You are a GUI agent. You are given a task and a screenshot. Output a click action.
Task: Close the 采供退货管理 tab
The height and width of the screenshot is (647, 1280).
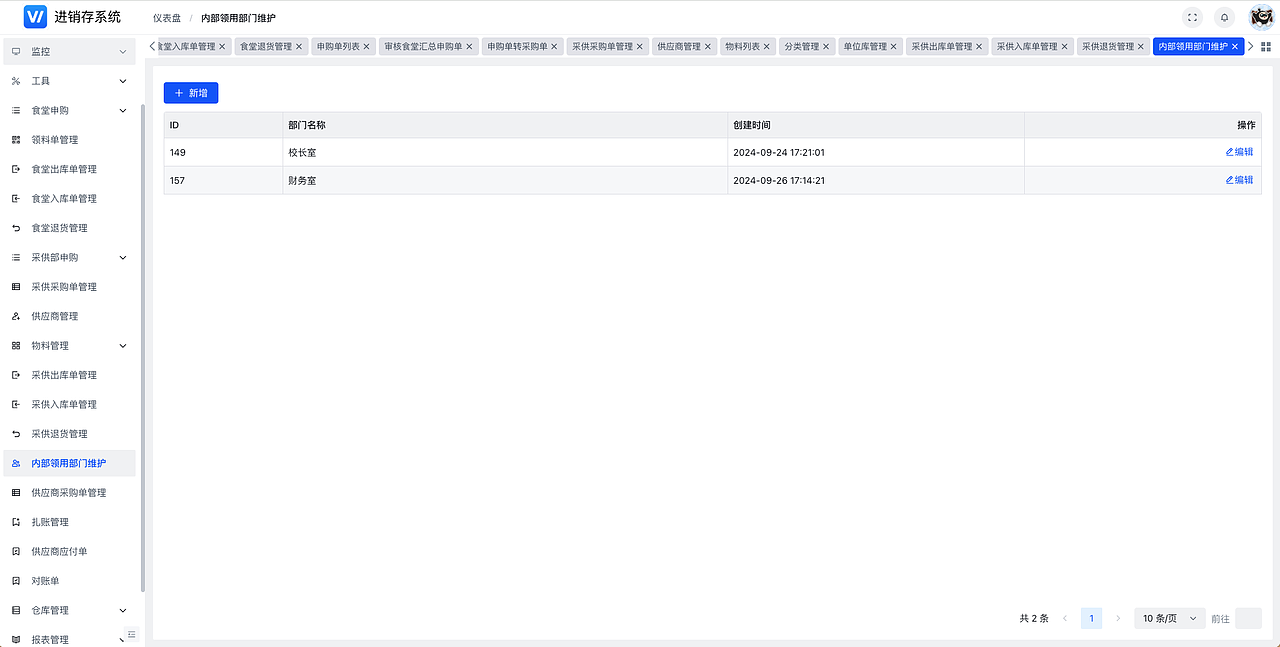click(1142, 46)
